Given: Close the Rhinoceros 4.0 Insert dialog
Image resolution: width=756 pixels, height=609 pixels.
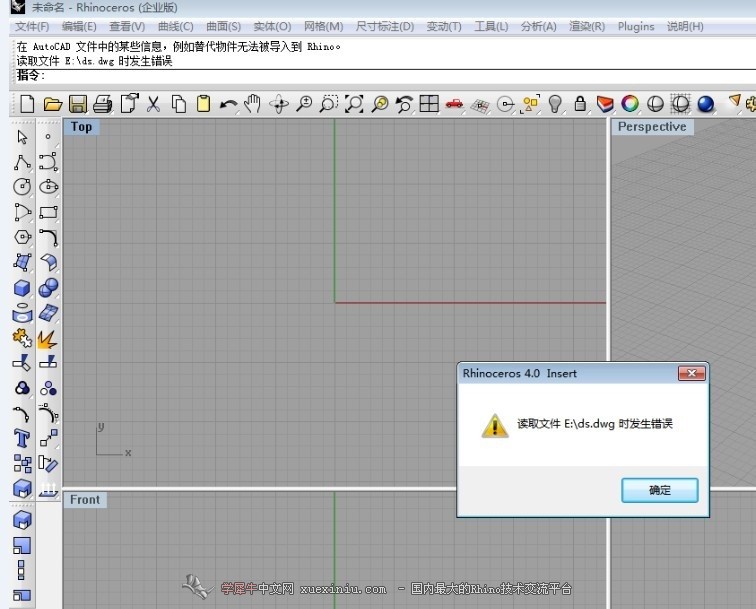Looking at the screenshot, I should pyautogui.click(x=692, y=373).
